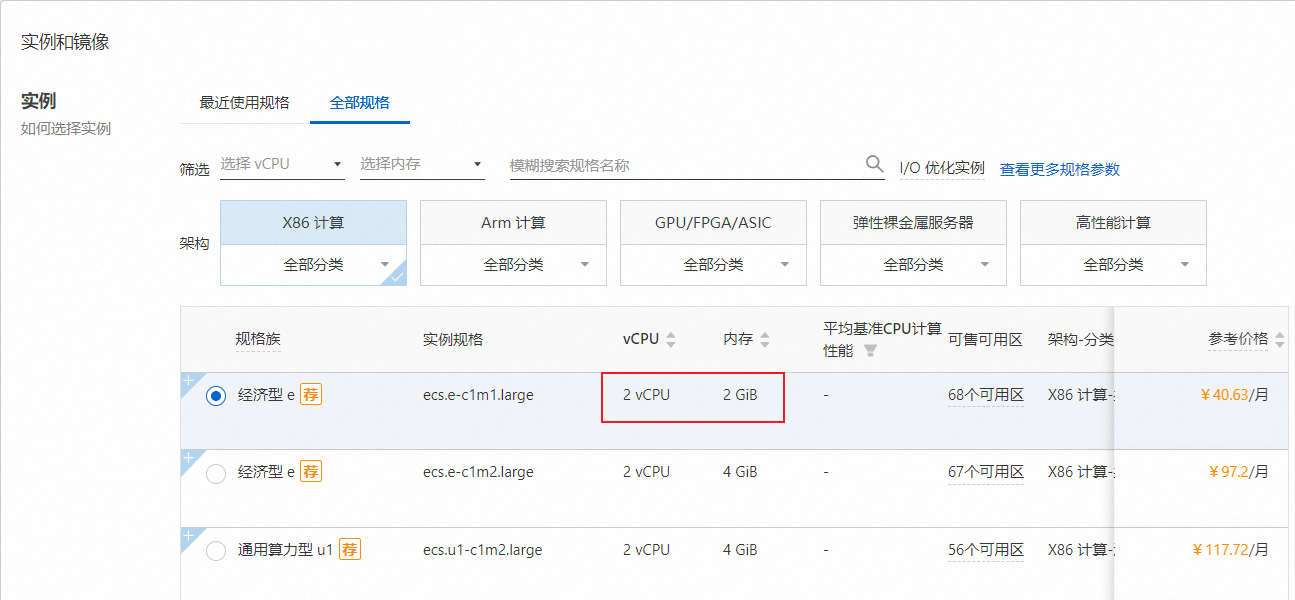The image size is (1295, 600).
Task: Open the 查看更多规格参数 link
Action: pos(1059,169)
